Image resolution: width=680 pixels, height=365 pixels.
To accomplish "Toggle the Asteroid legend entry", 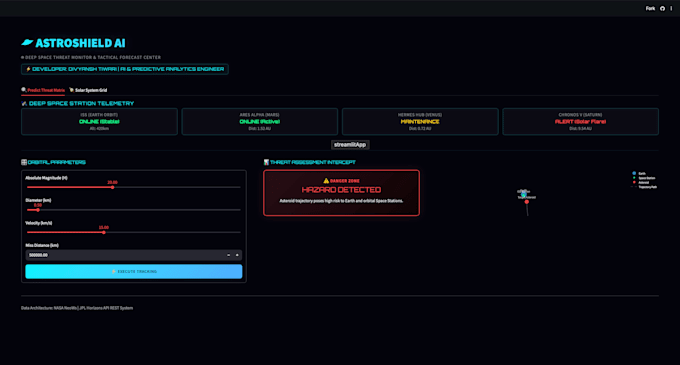I will pos(641,182).
